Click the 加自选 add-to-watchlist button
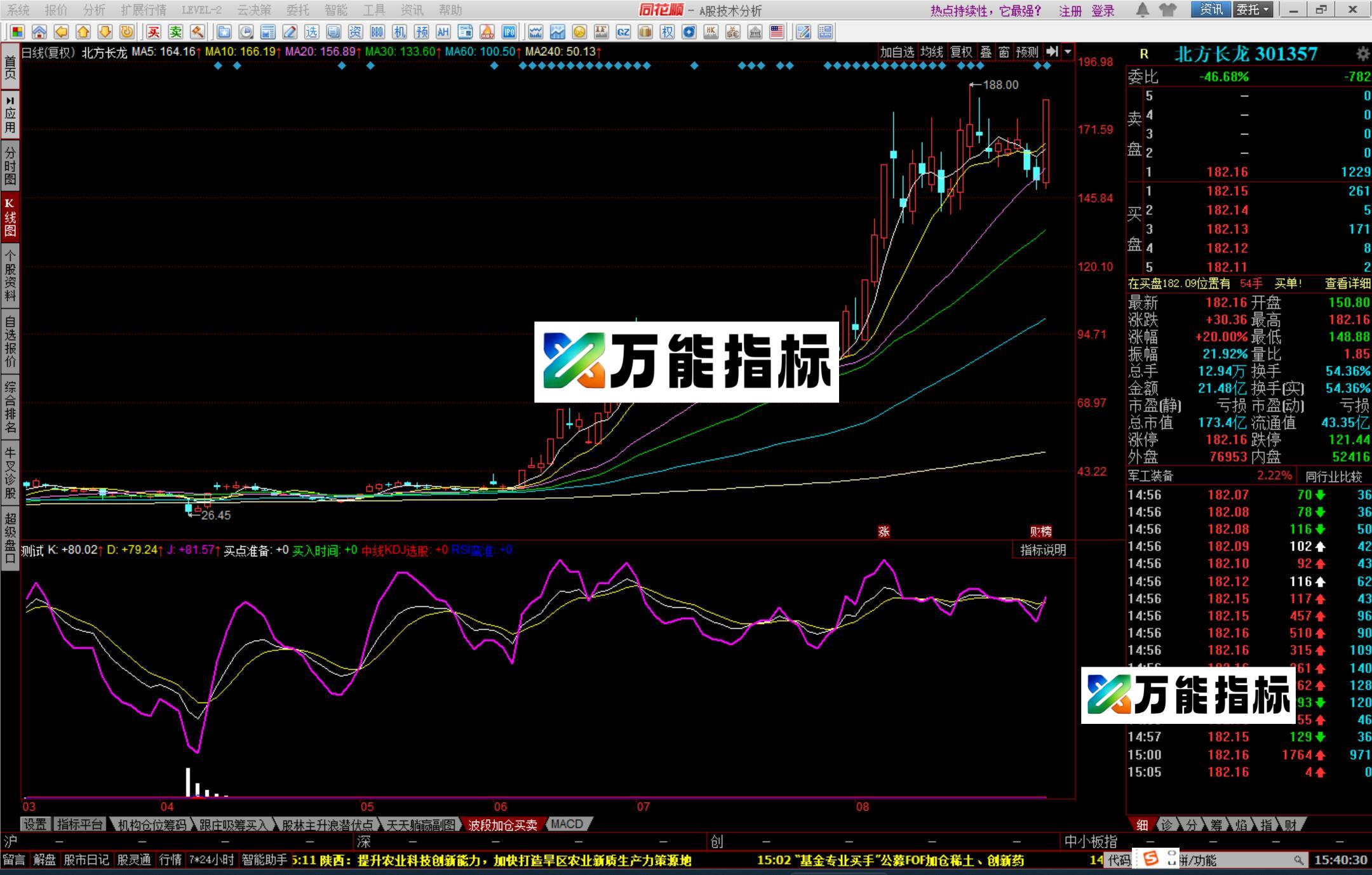The image size is (1372, 875). [898, 53]
